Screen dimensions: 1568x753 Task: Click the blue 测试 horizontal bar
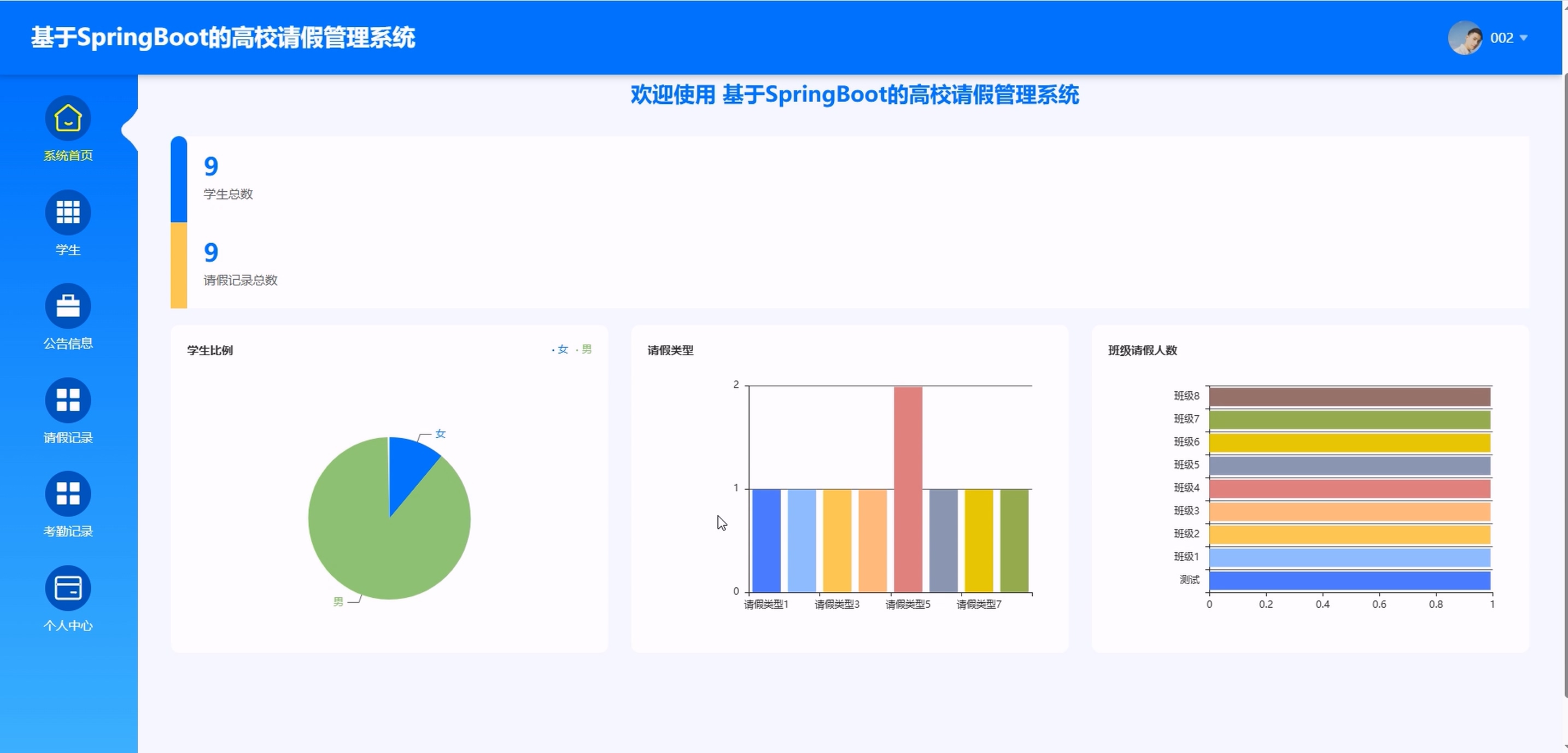pos(1349,580)
